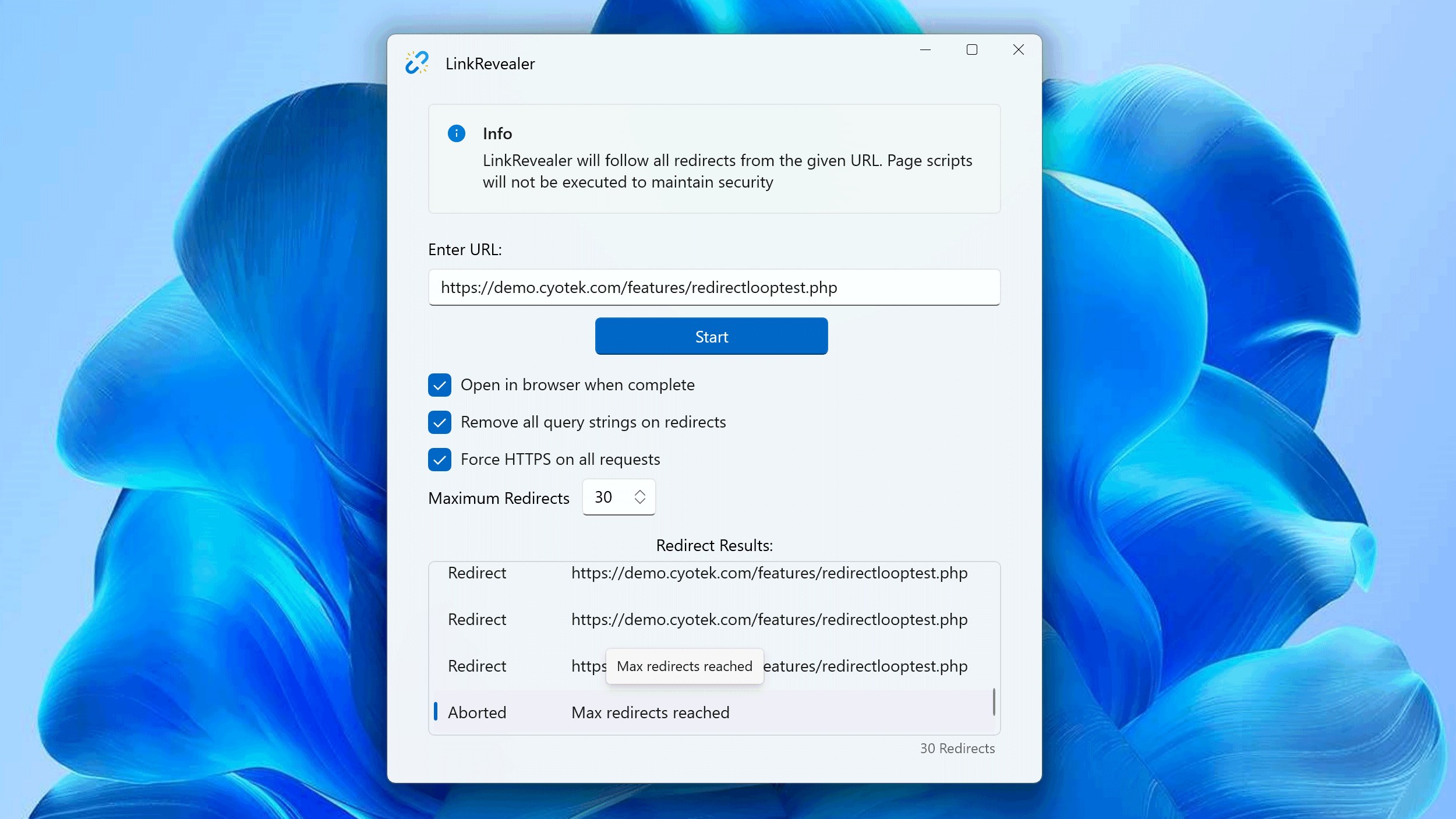Toggle Remove all query strings on redirects
The image size is (1456, 819).
tap(440, 422)
